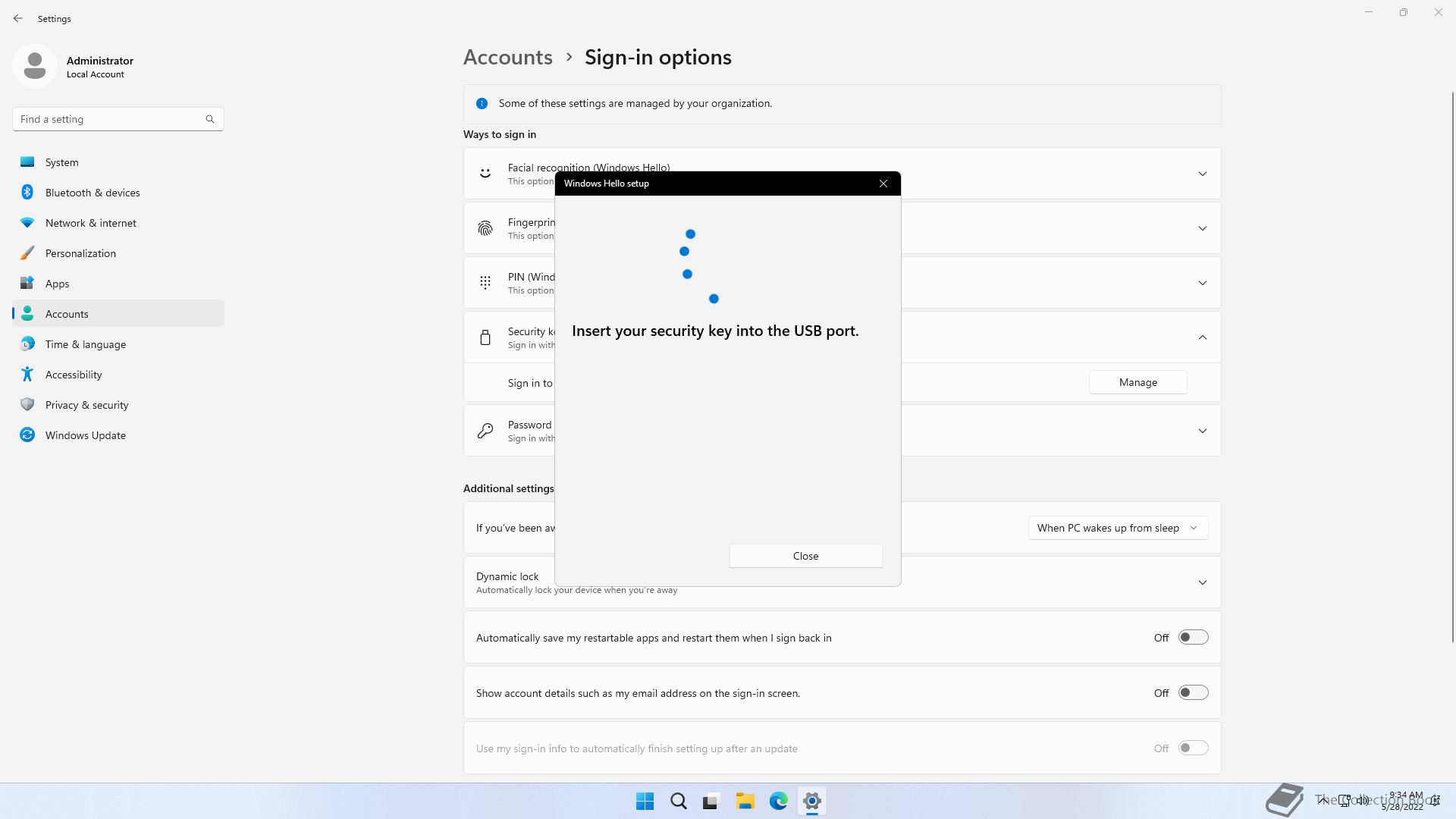
Task: Click the Windows Update refresh icon
Action: click(x=27, y=435)
